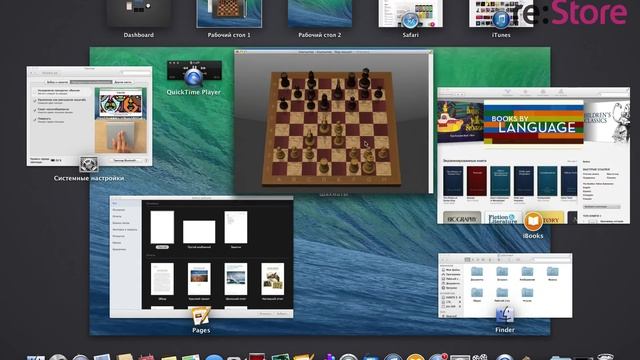Click the Pages app icon
The image size is (640, 360).
coord(201,316)
